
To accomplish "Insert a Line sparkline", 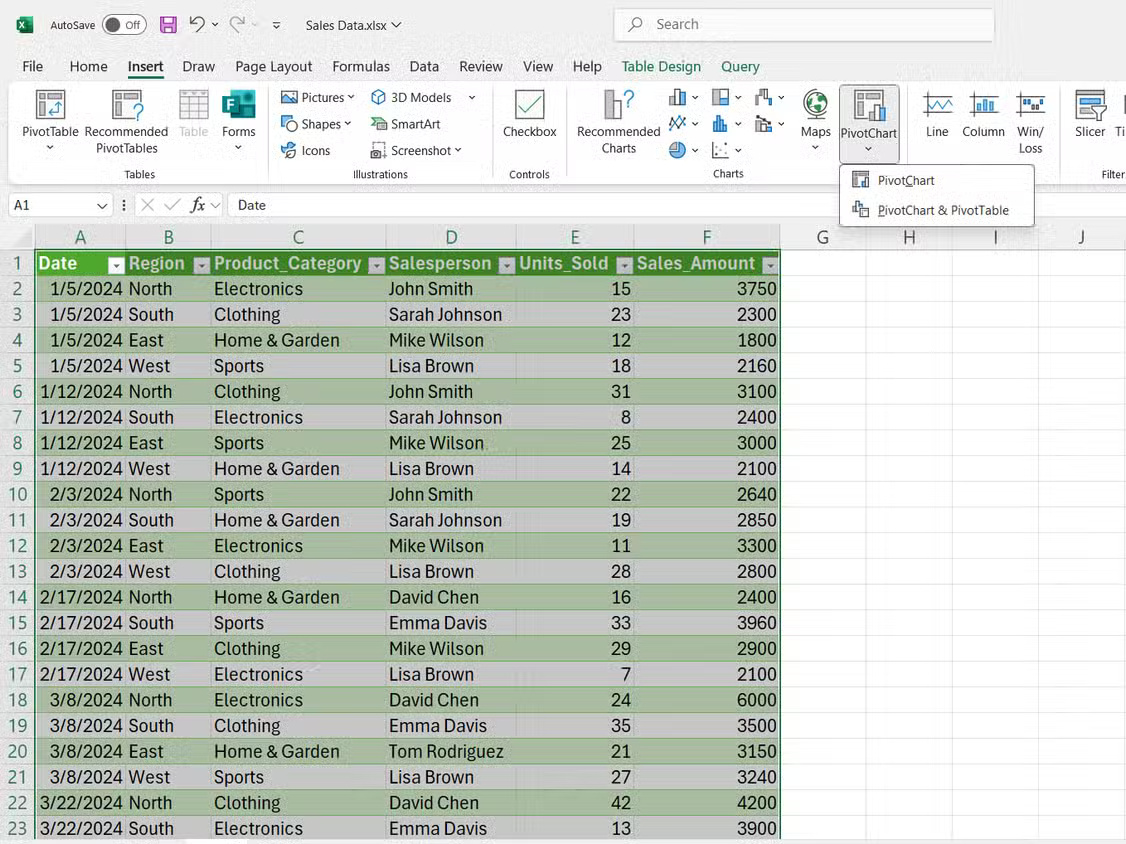I will [x=936, y=115].
